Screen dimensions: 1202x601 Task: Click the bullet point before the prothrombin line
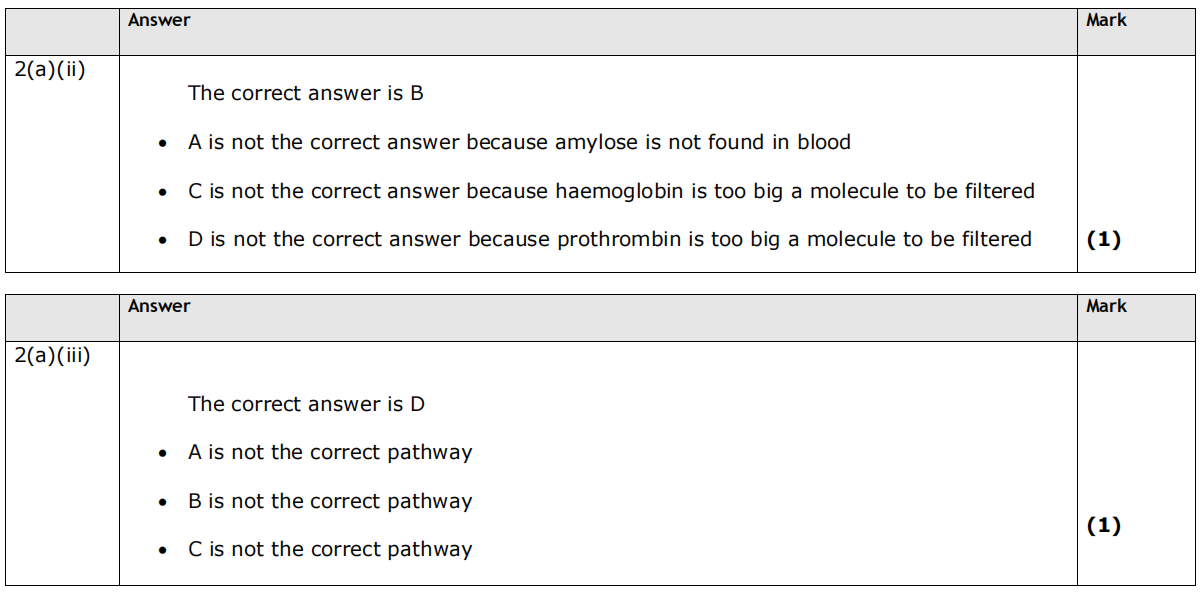point(163,241)
